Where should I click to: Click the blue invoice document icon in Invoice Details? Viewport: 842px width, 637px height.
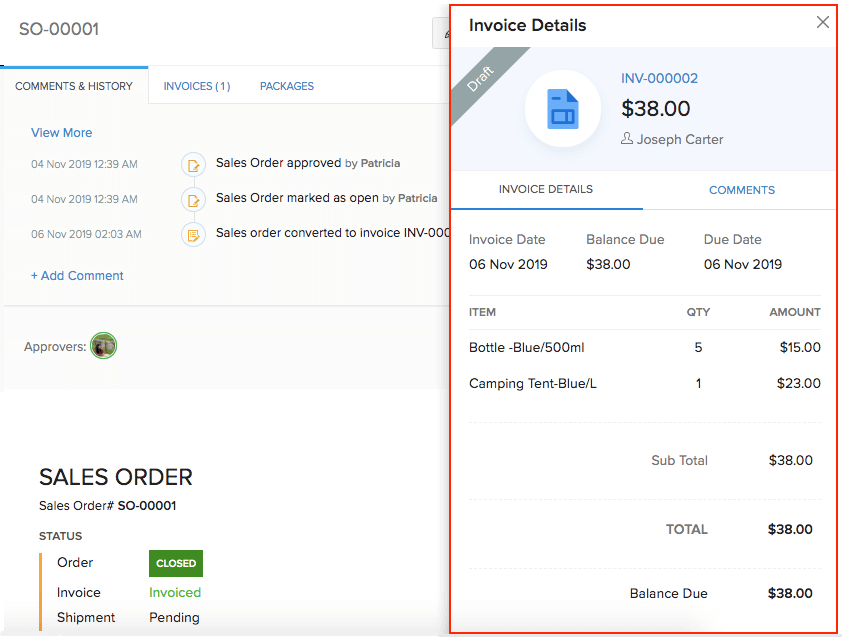point(564,108)
